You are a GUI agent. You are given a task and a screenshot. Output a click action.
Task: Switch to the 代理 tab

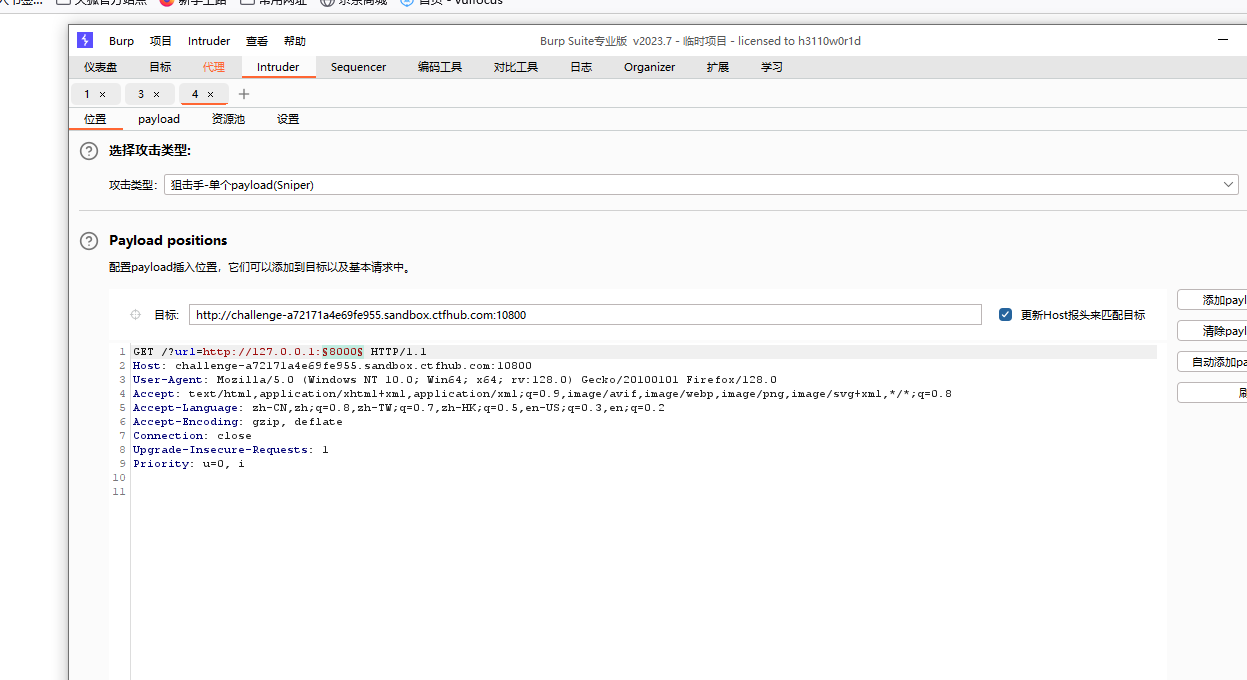click(x=214, y=67)
